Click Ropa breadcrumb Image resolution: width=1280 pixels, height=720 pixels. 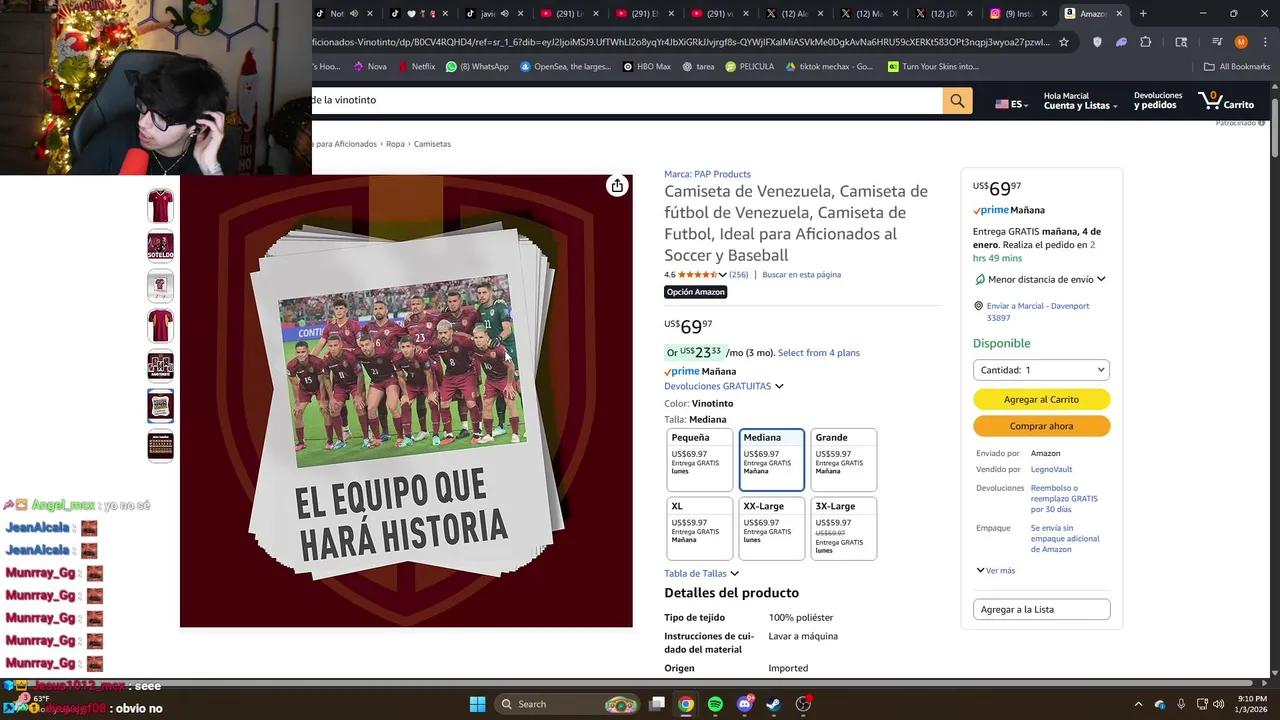395,144
